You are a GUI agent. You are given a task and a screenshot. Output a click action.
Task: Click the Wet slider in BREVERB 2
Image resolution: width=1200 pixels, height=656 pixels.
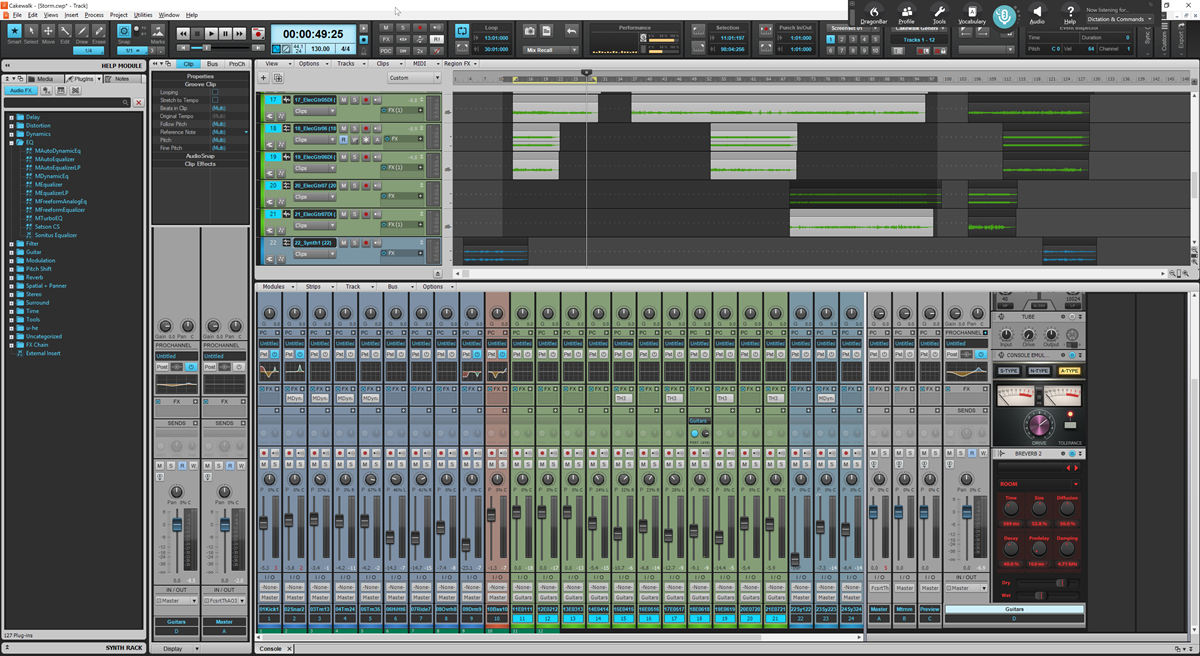(1041, 595)
